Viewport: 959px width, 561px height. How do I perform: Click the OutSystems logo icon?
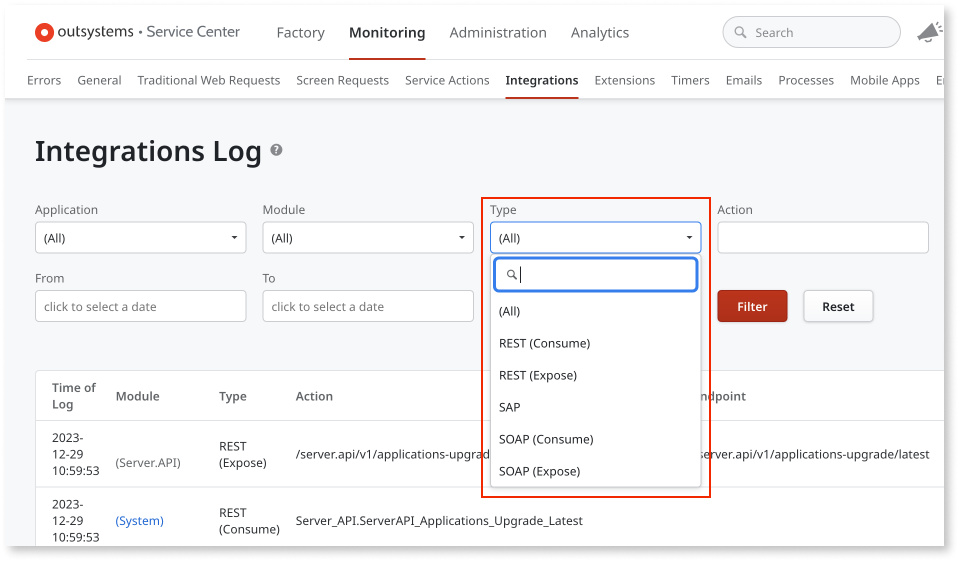(x=44, y=32)
